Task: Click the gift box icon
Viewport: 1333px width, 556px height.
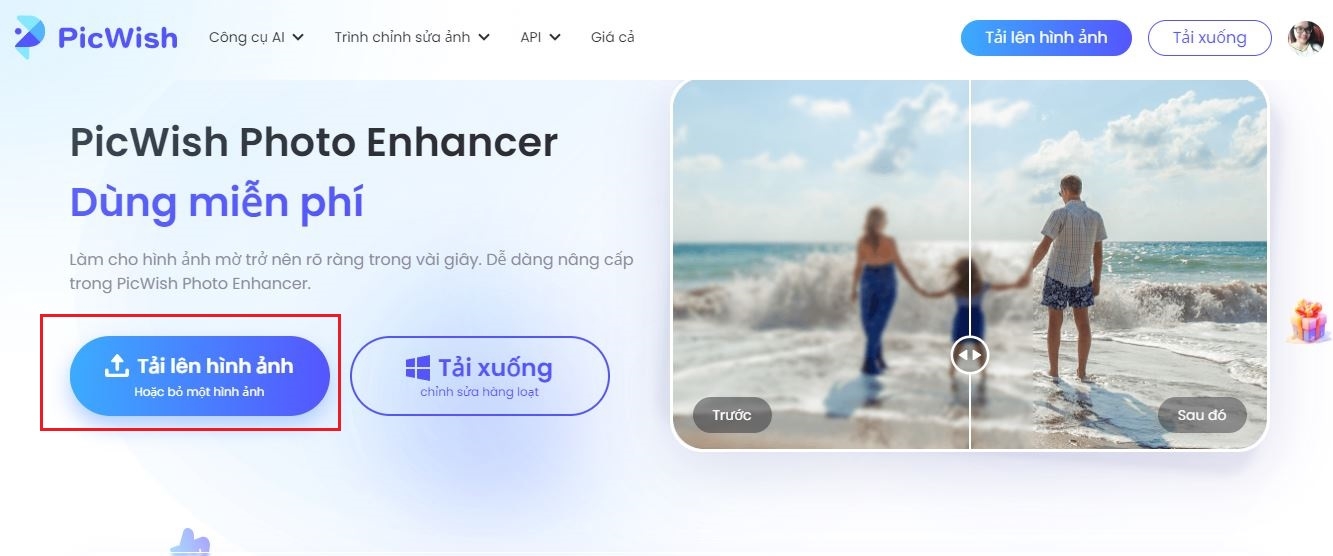Action: (1309, 321)
